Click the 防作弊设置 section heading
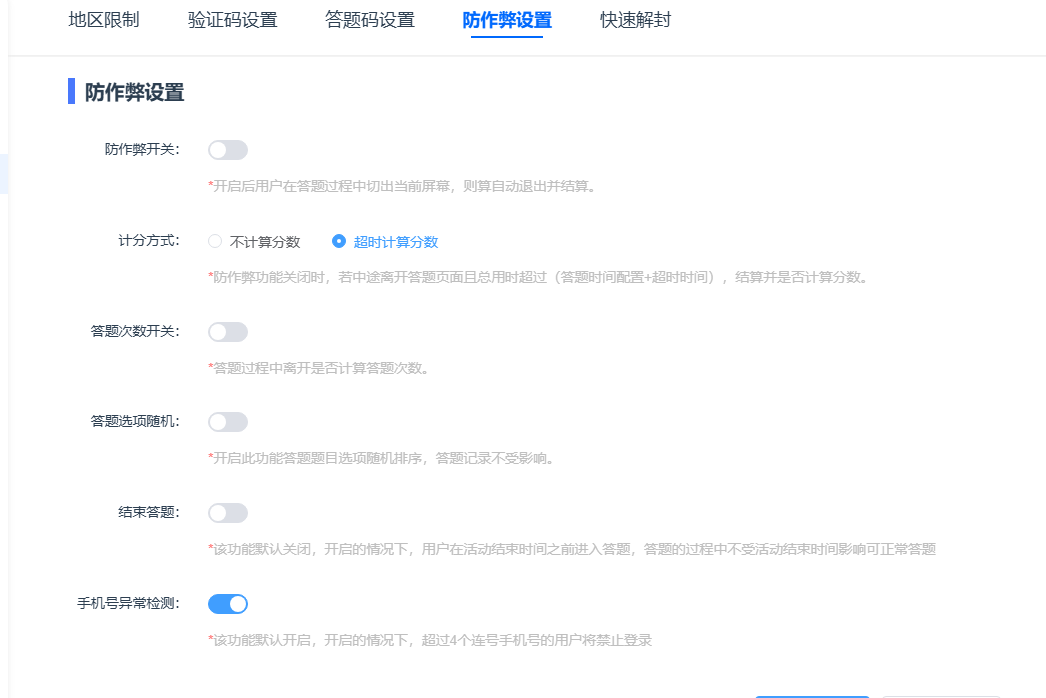 134,92
